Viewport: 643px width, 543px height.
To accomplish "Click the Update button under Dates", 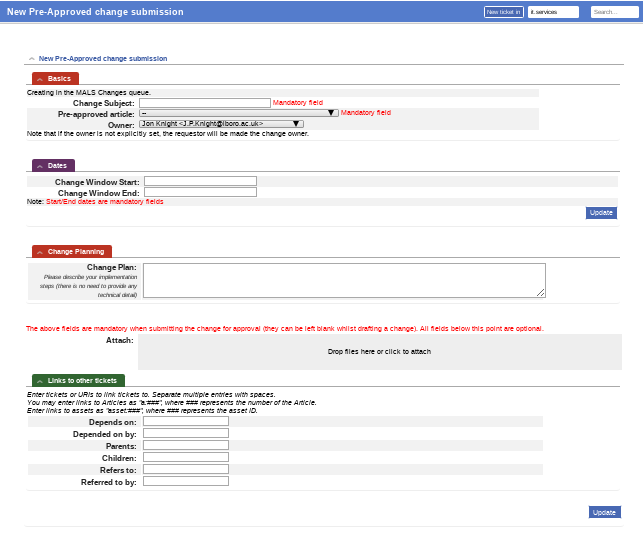I will click(x=601, y=213).
